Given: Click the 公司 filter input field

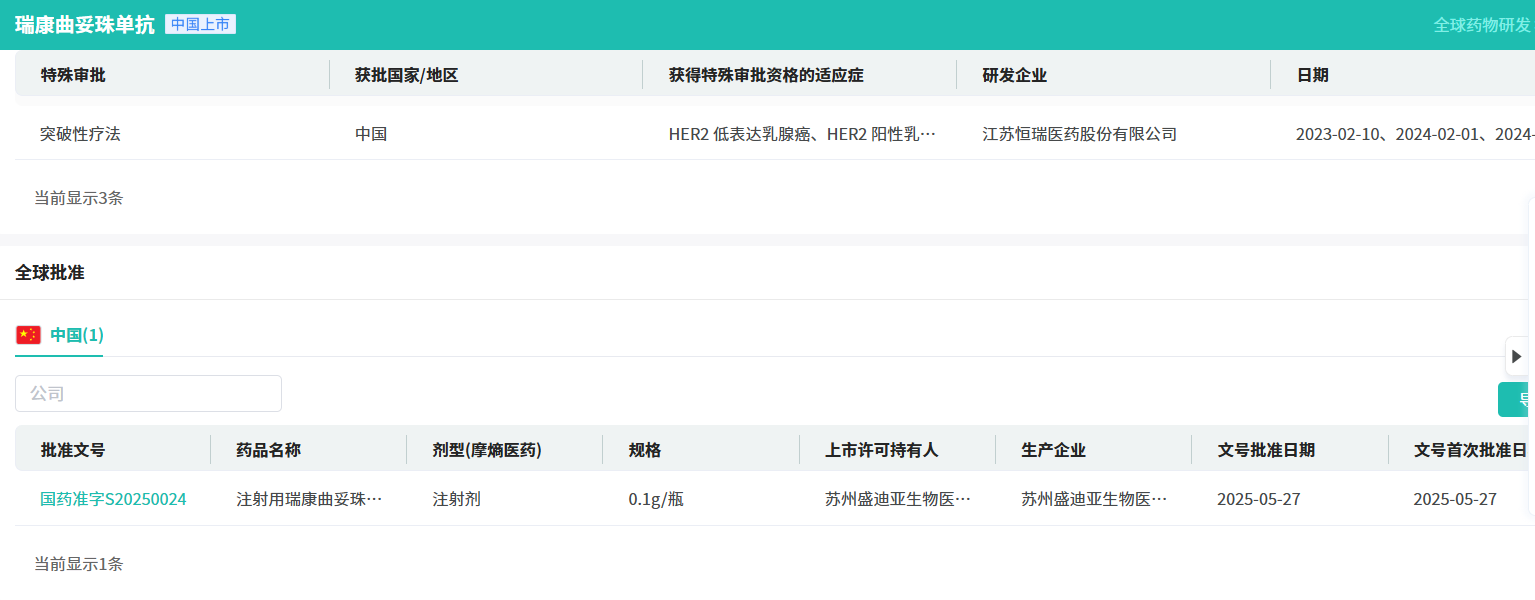Looking at the screenshot, I should click(x=148, y=394).
